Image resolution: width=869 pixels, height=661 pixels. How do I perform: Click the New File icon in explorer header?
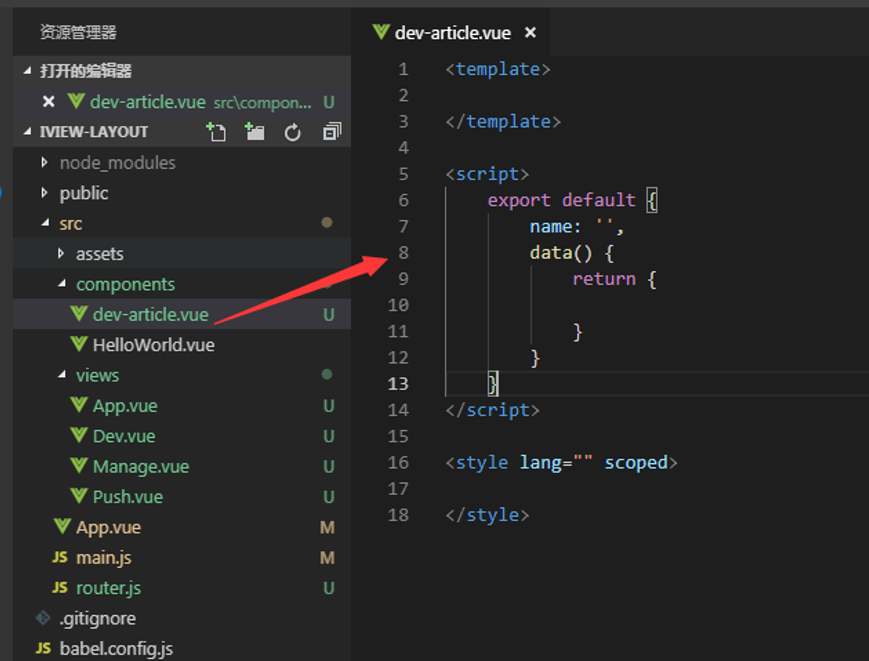[216, 132]
